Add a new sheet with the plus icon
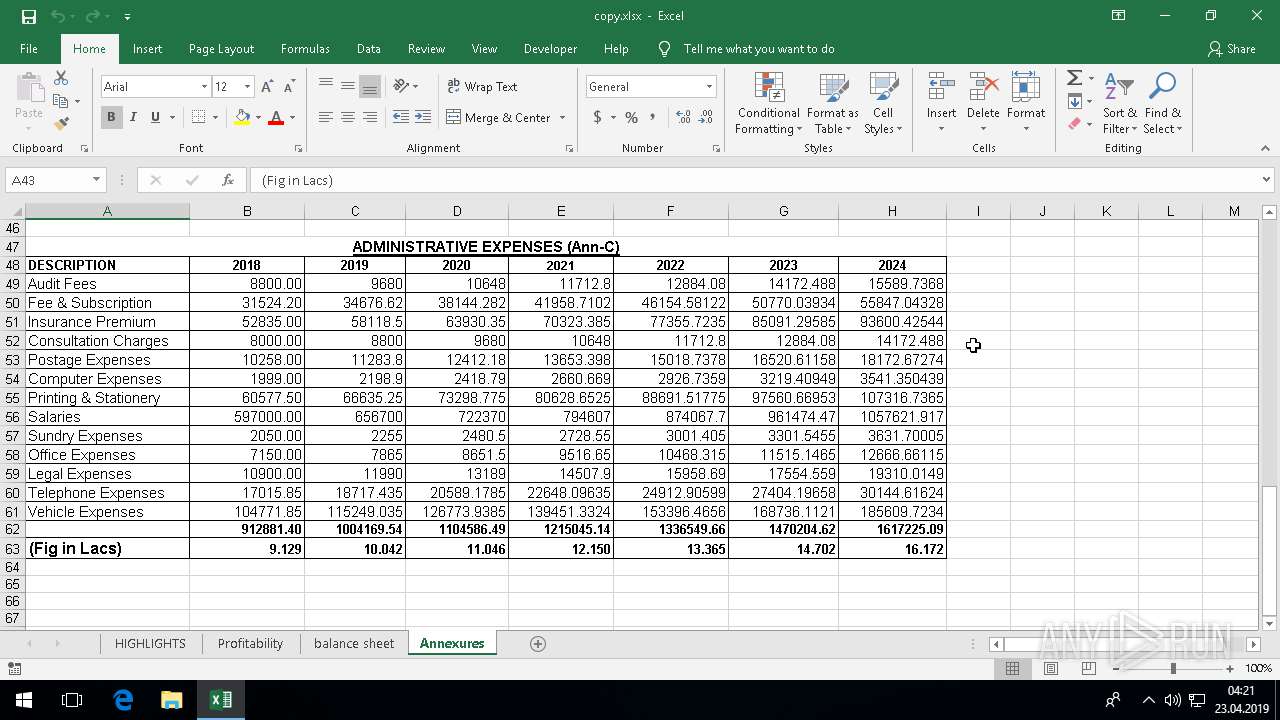Viewport: 1280px width, 720px height. click(x=538, y=644)
